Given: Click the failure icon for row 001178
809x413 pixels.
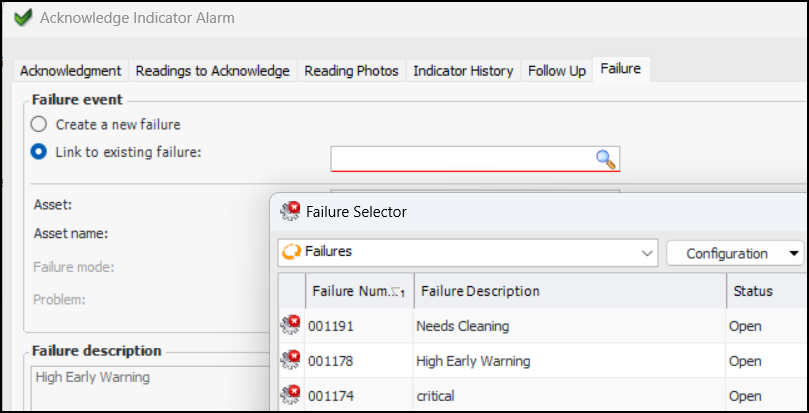Looking at the screenshot, I should [291, 361].
